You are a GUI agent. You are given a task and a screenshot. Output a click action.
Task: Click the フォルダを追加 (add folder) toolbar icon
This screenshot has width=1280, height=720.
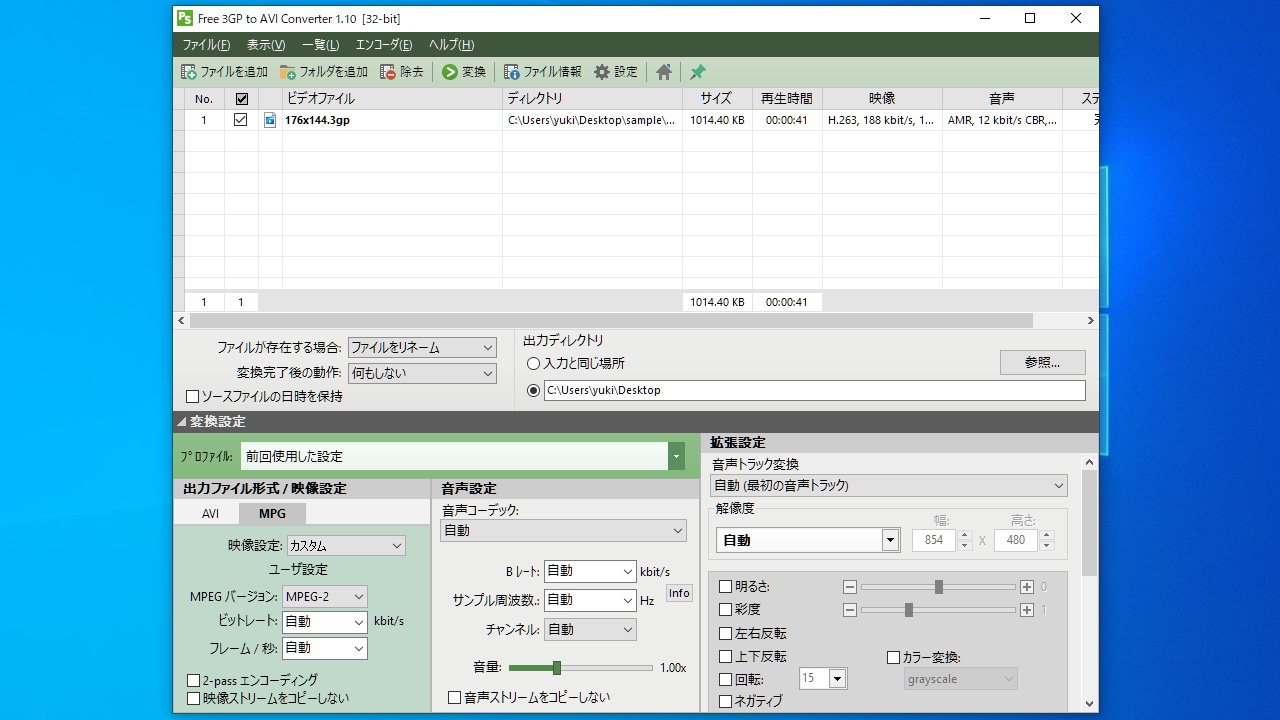tap(288, 72)
